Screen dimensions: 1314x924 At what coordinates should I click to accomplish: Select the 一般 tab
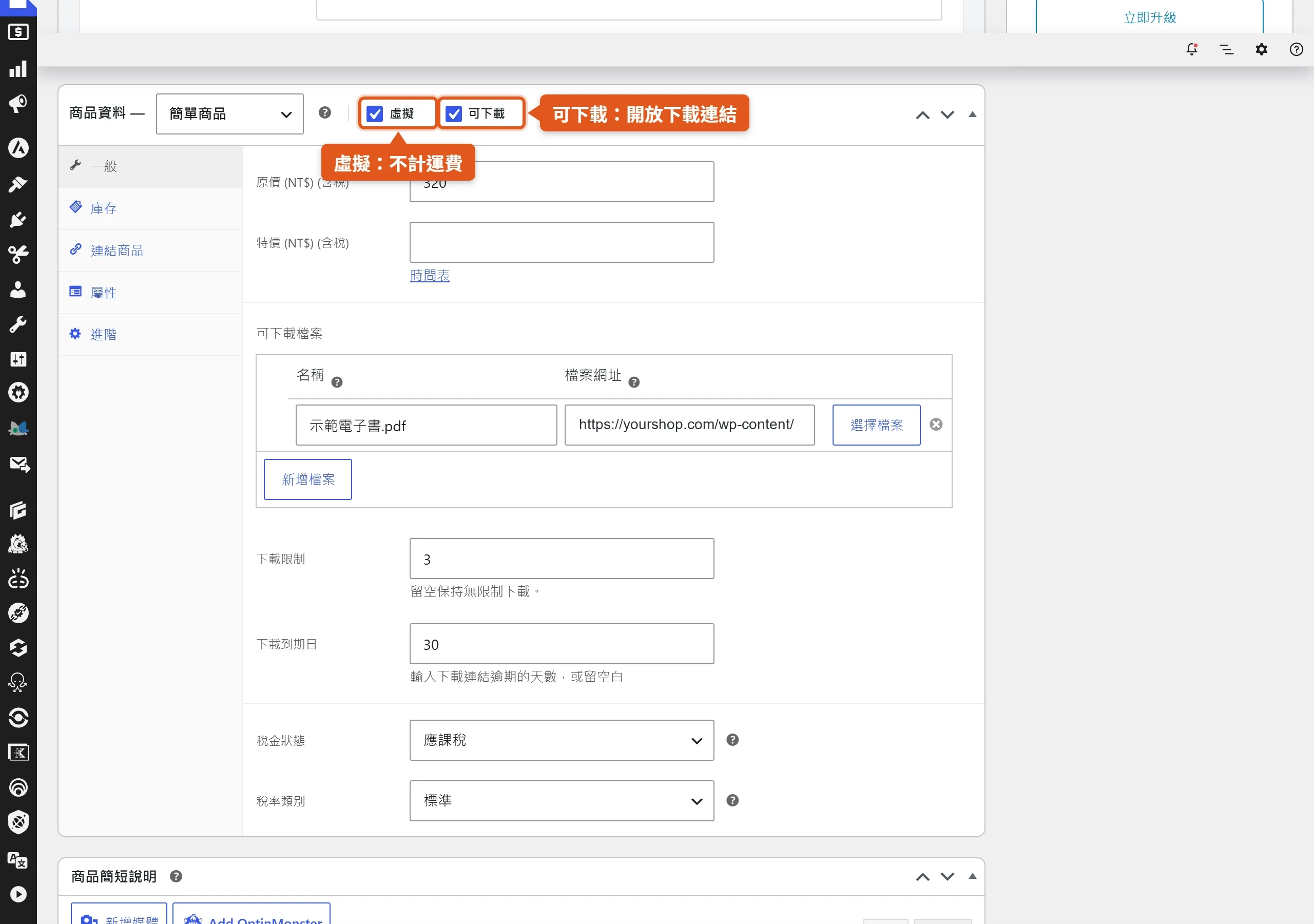(150, 167)
